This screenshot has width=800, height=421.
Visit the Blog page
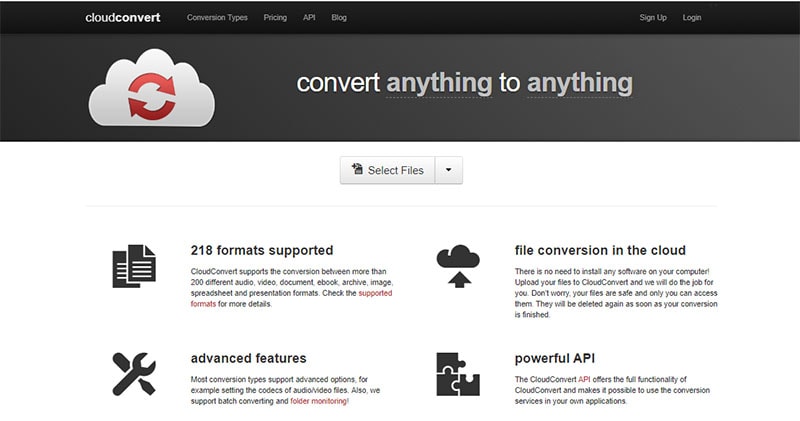339,17
